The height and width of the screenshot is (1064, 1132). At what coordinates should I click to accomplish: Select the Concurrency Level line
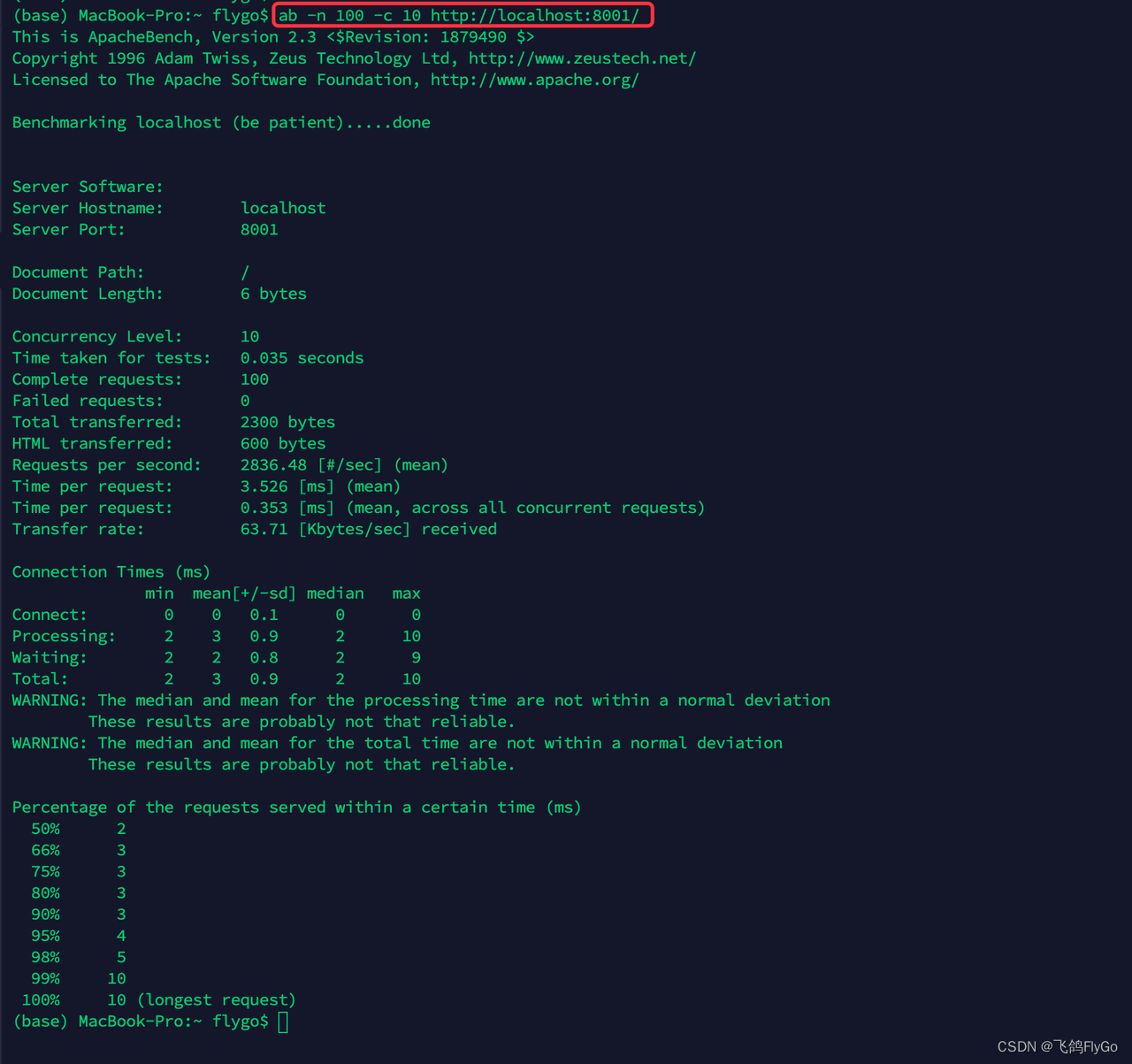pos(131,336)
